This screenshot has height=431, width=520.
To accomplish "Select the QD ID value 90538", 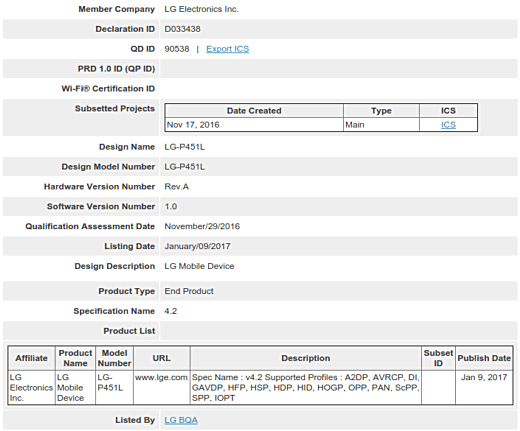I will point(177,49).
